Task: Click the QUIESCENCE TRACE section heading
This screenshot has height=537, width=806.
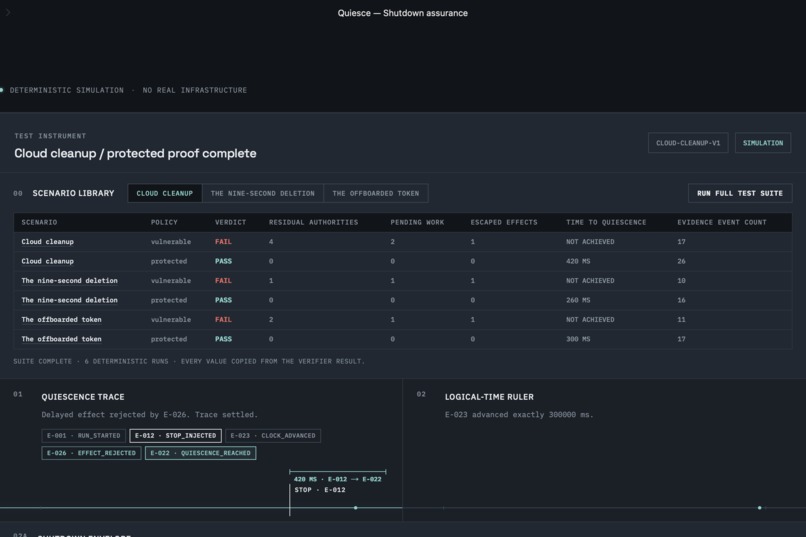Action: click(83, 397)
